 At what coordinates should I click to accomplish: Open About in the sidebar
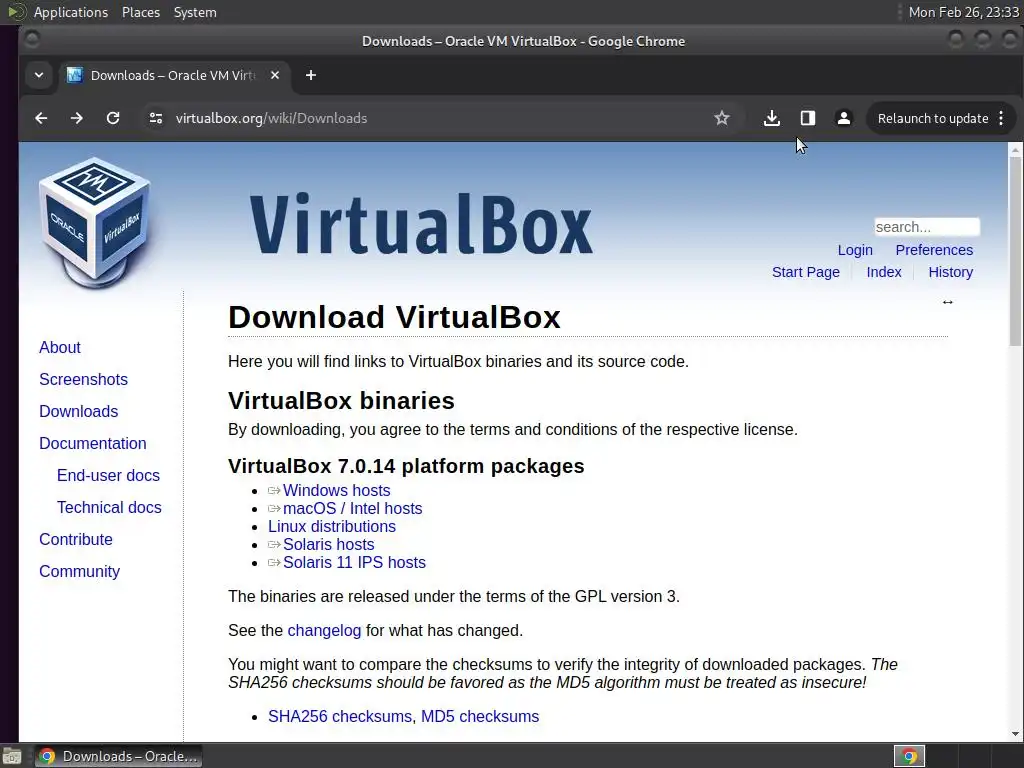pos(59,347)
